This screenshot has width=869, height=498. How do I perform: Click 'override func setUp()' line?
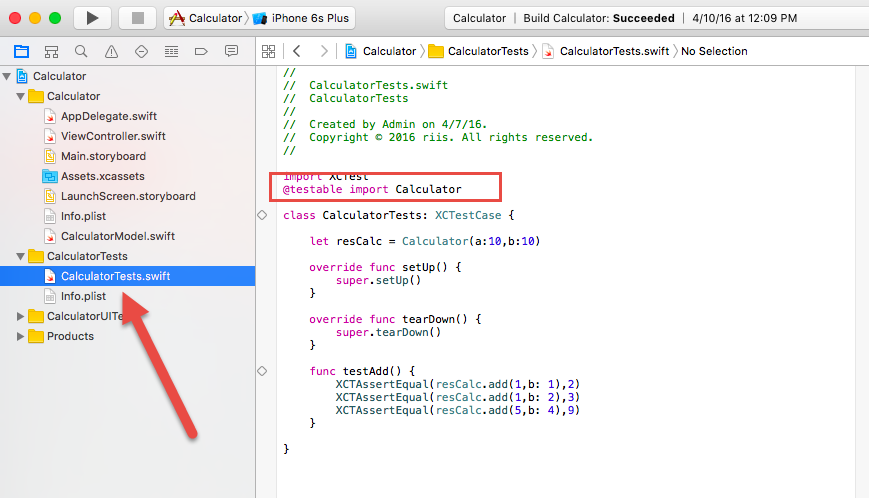click(385, 268)
